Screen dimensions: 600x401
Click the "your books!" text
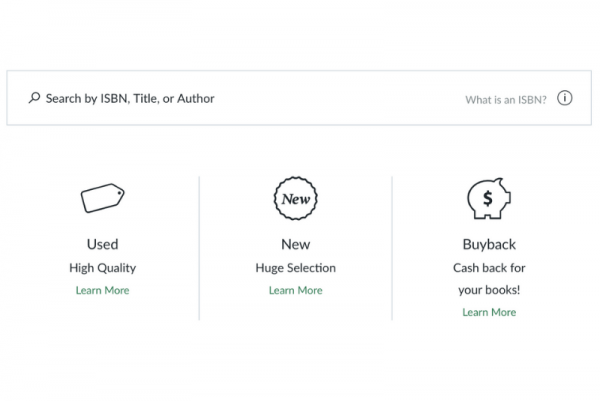click(489, 290)
